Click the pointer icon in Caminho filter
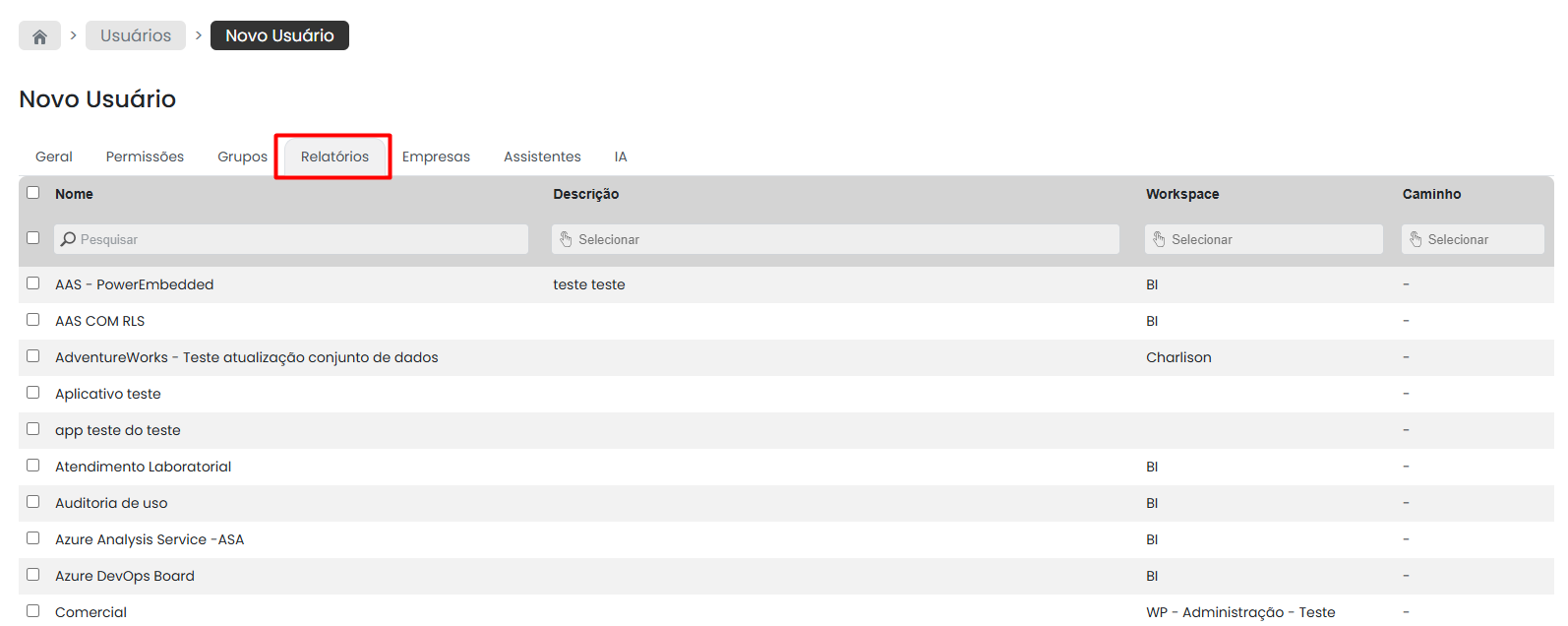This screenshot has height=626, width=1568. point(1416,239)
